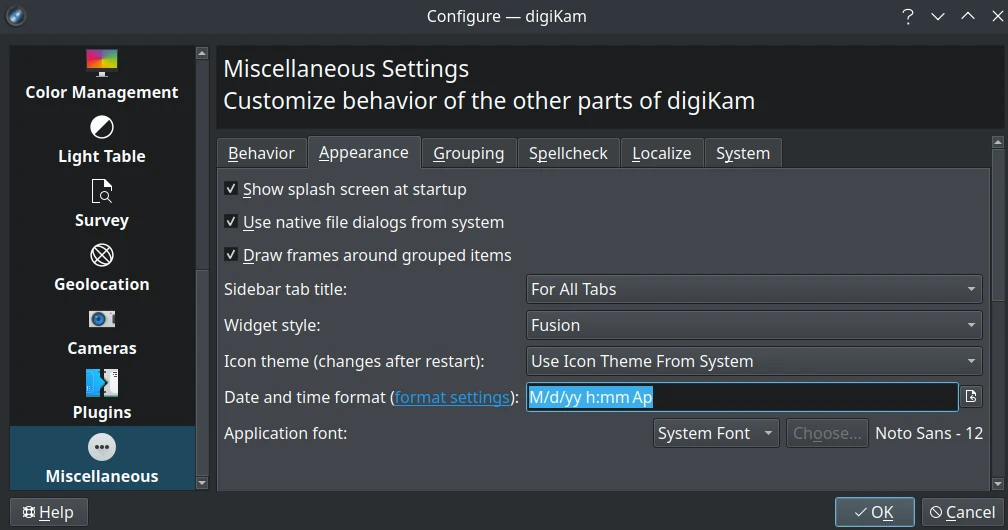
Task: Go to the Geolocation settings icon
Action: point(101,267)
